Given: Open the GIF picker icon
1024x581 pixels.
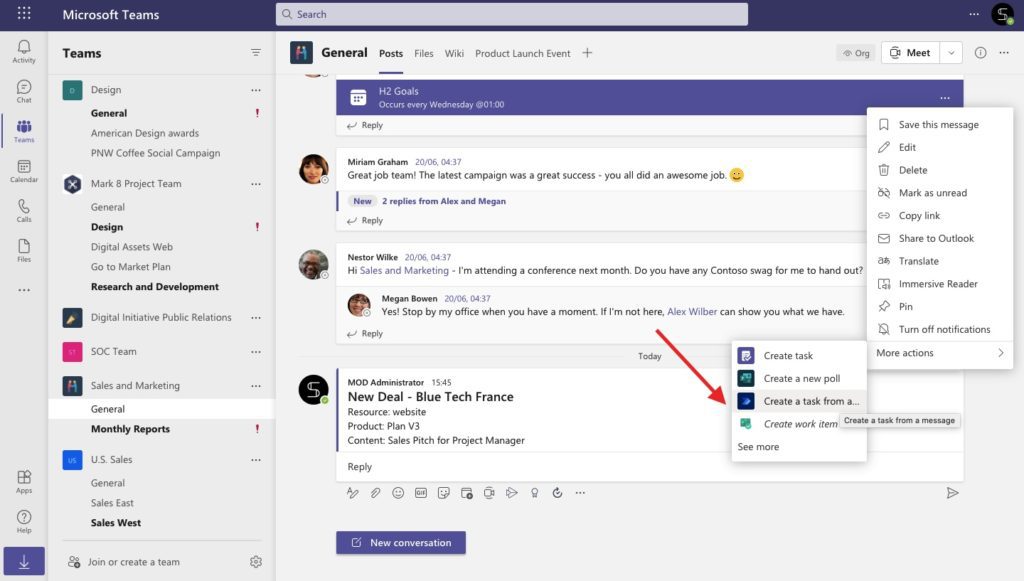Looking at the screenshot, I should click(421, 493).
